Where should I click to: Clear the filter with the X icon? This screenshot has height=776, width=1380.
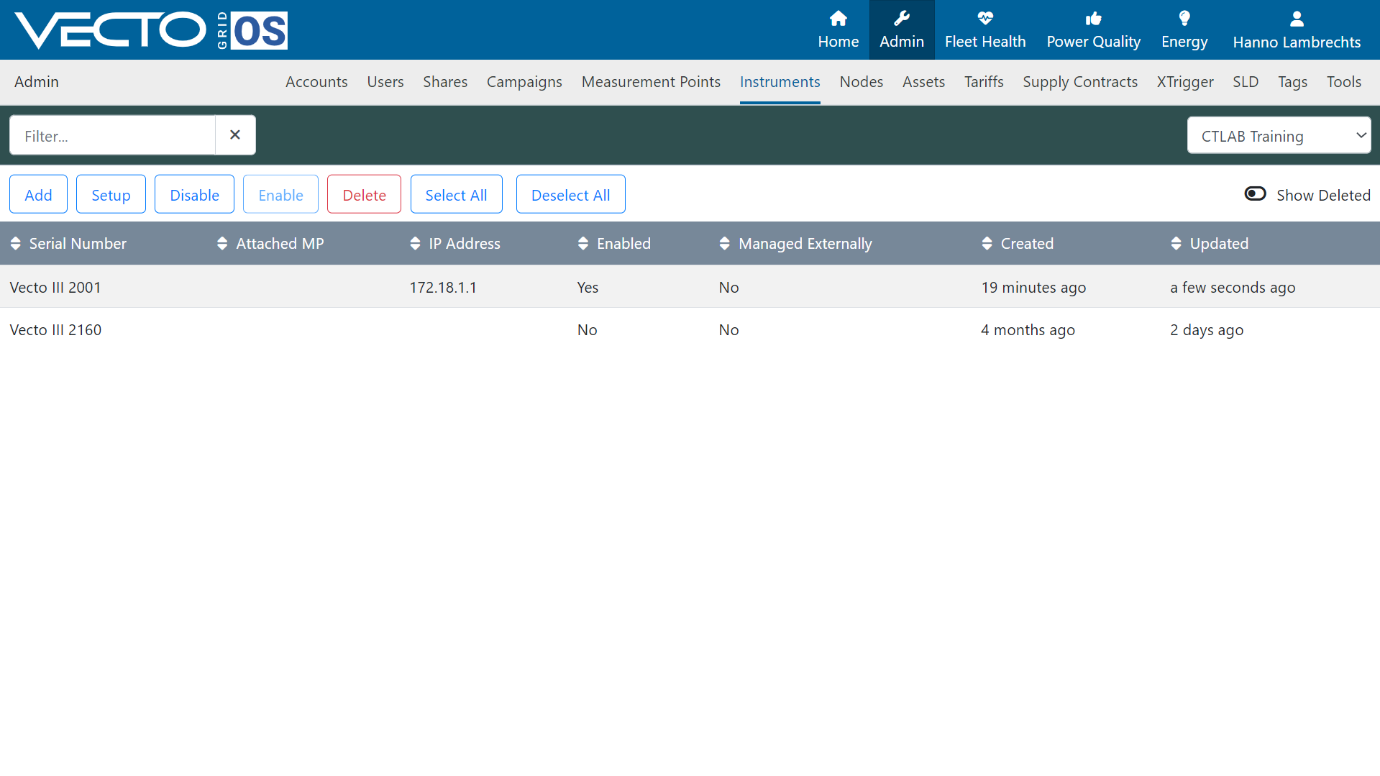click(235, 135)
